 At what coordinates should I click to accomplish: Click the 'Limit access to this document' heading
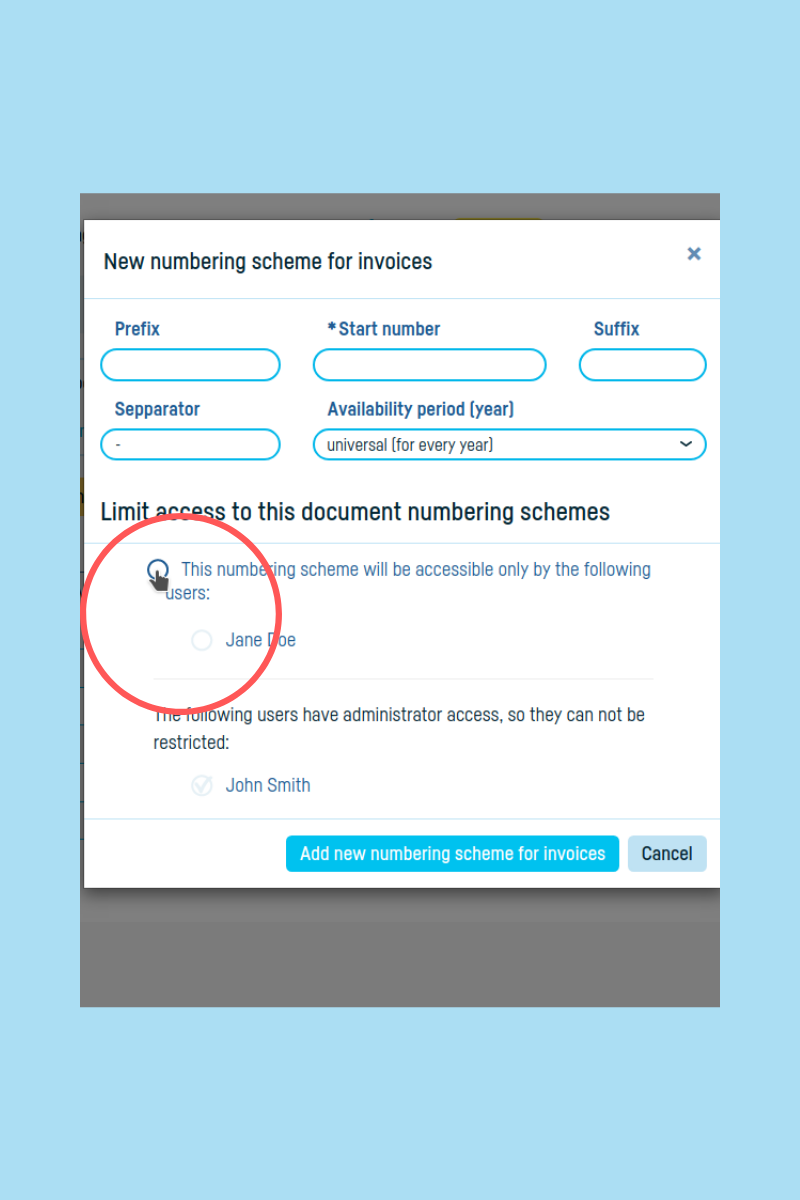click(x=355, y=512)
